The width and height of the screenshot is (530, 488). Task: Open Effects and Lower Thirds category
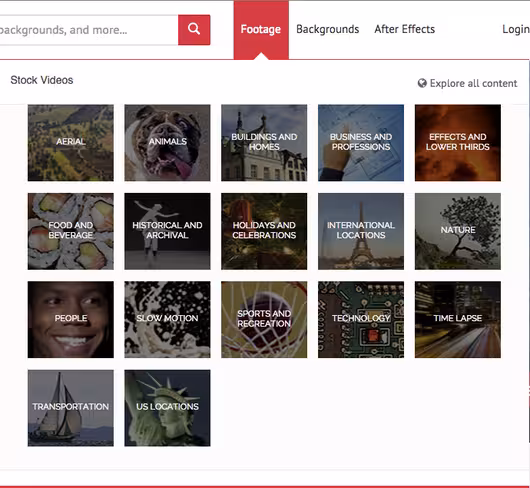tap(458, 143)
